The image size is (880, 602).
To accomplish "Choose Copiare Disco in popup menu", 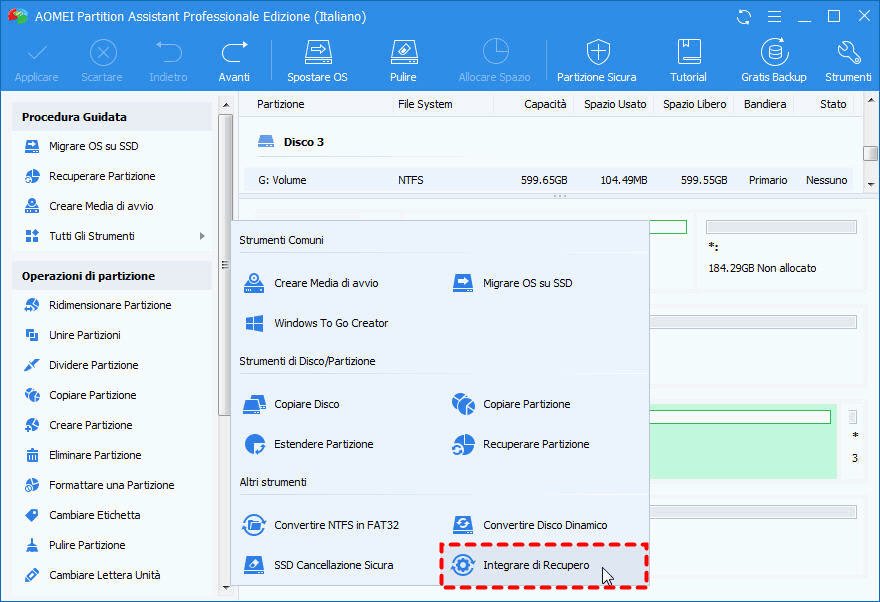I will pyautogui.click(x=292, y=405).
